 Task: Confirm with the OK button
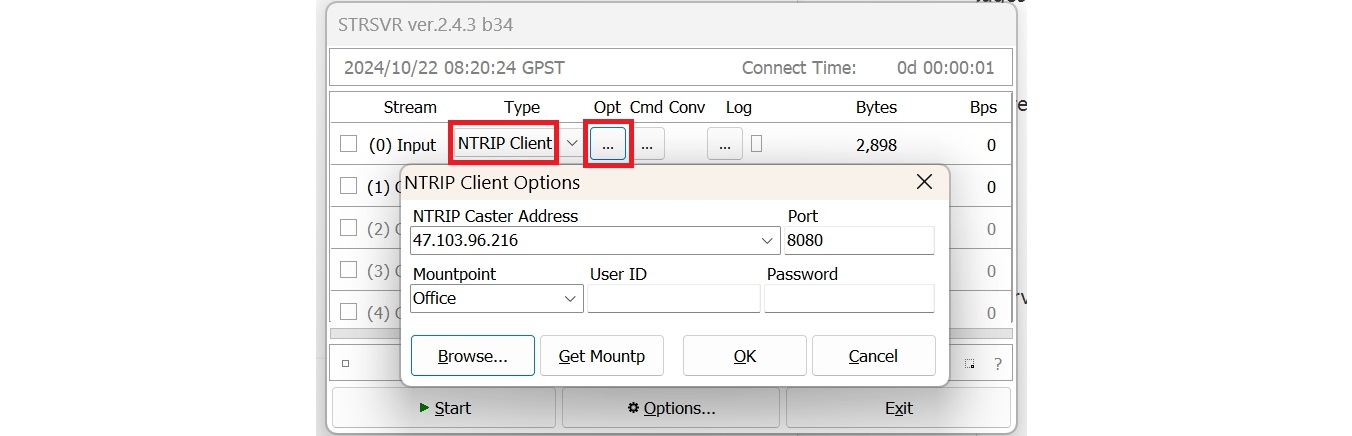744,356
